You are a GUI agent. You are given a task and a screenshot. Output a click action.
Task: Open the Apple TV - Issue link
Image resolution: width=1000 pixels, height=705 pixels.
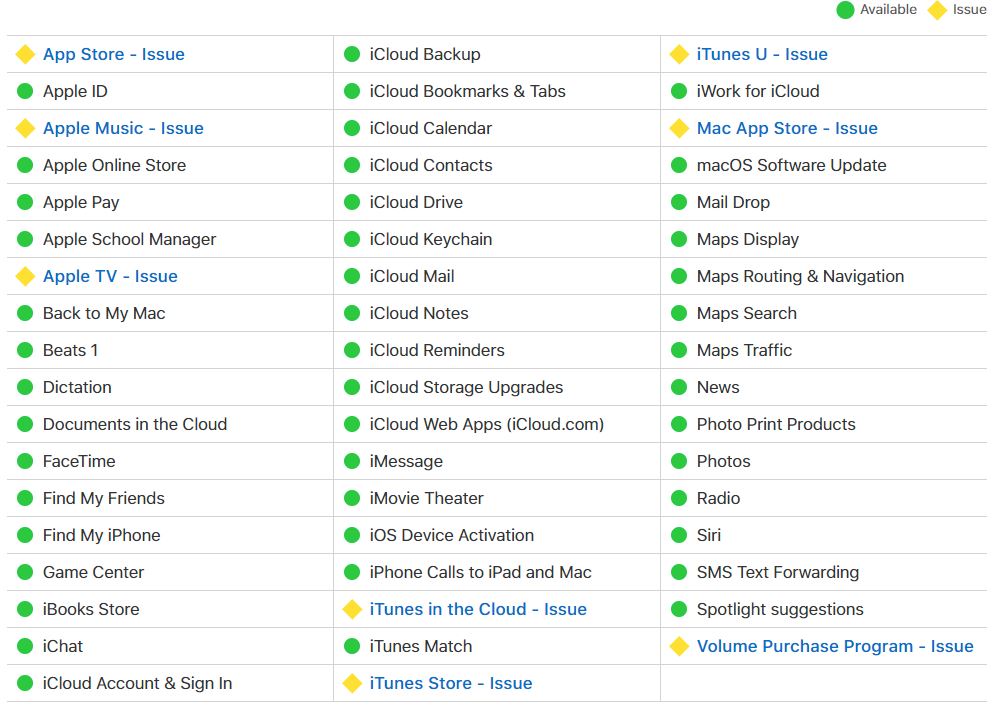tap(110, 276)
